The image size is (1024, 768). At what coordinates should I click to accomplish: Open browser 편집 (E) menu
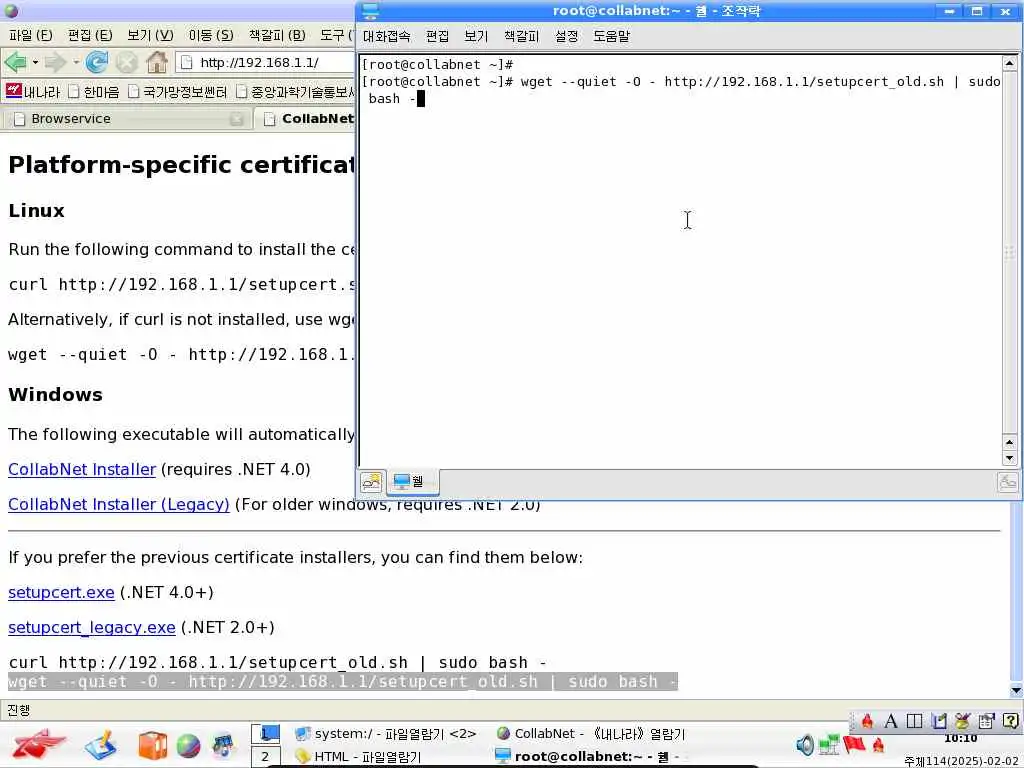coord(90,35)
